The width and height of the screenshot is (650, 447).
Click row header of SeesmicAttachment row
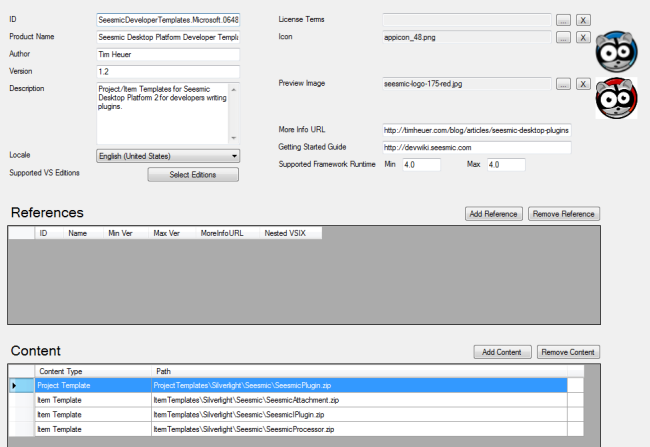21,400
